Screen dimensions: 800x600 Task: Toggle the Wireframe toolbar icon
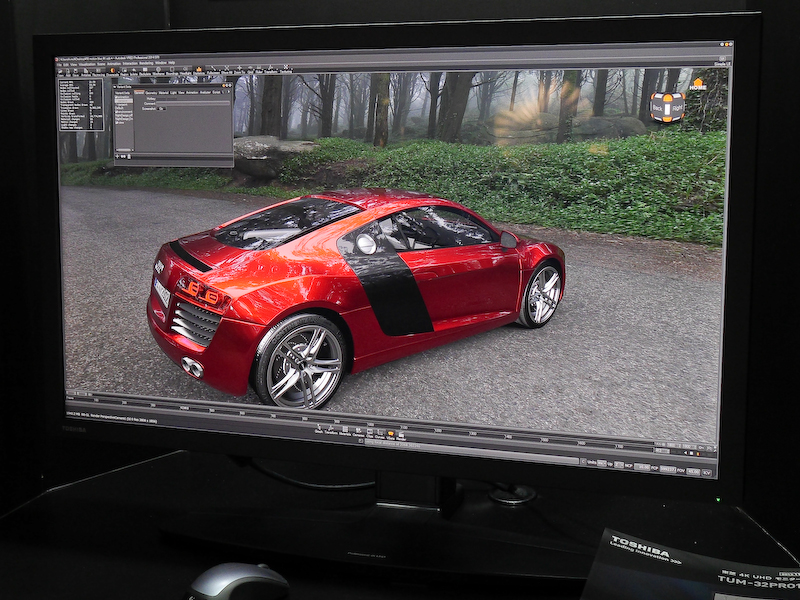pos(158,71)
